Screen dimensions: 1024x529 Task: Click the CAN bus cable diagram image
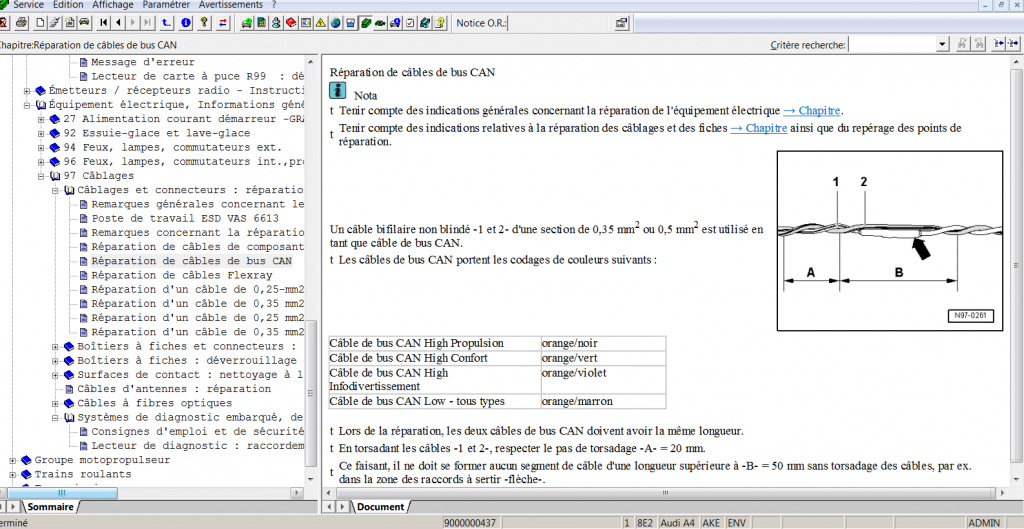click(x=892, y=241)
